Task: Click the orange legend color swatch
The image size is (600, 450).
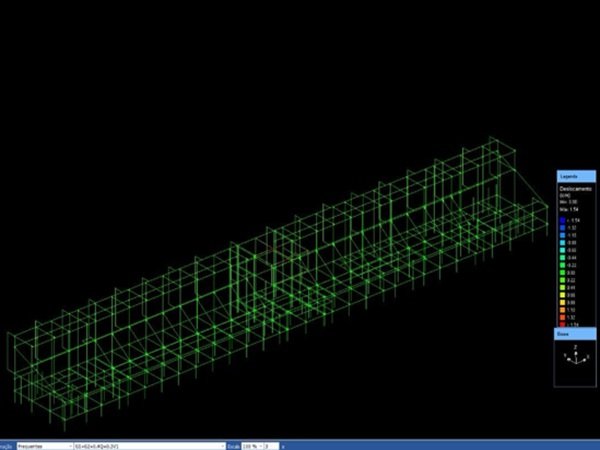Action: (x=564, y=310)
